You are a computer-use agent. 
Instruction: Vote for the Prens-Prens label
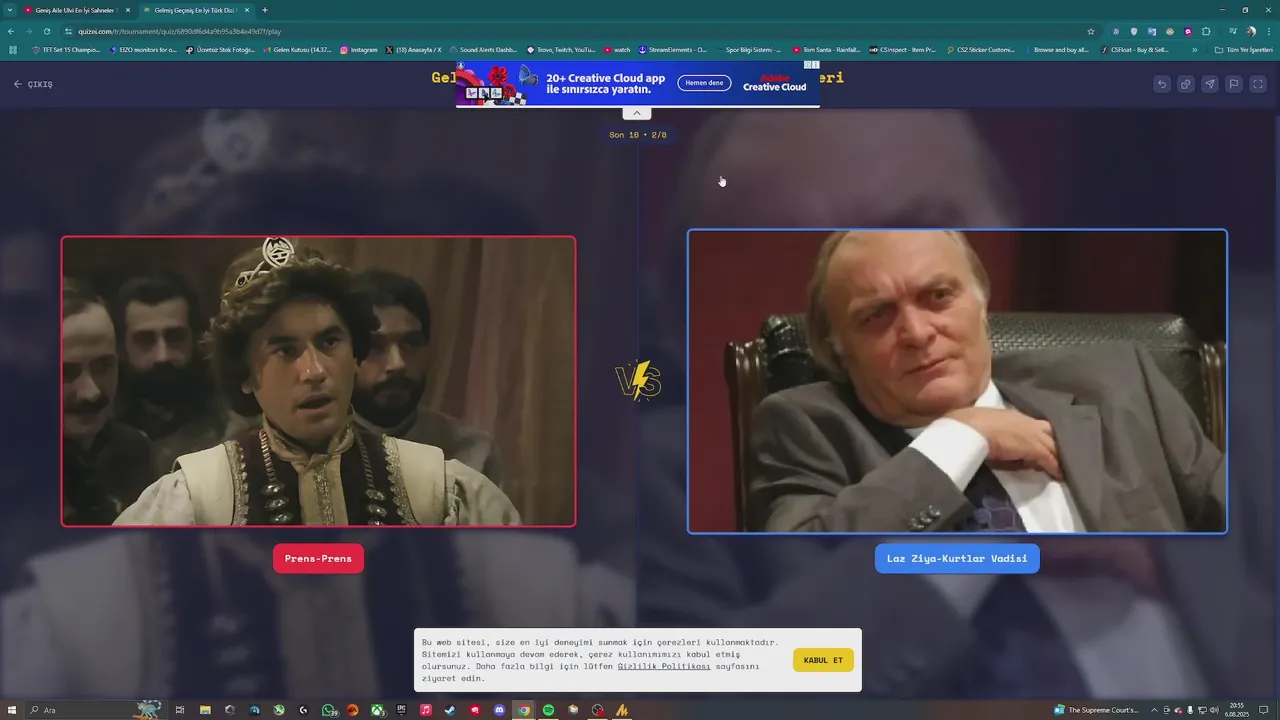click(318, 558)
